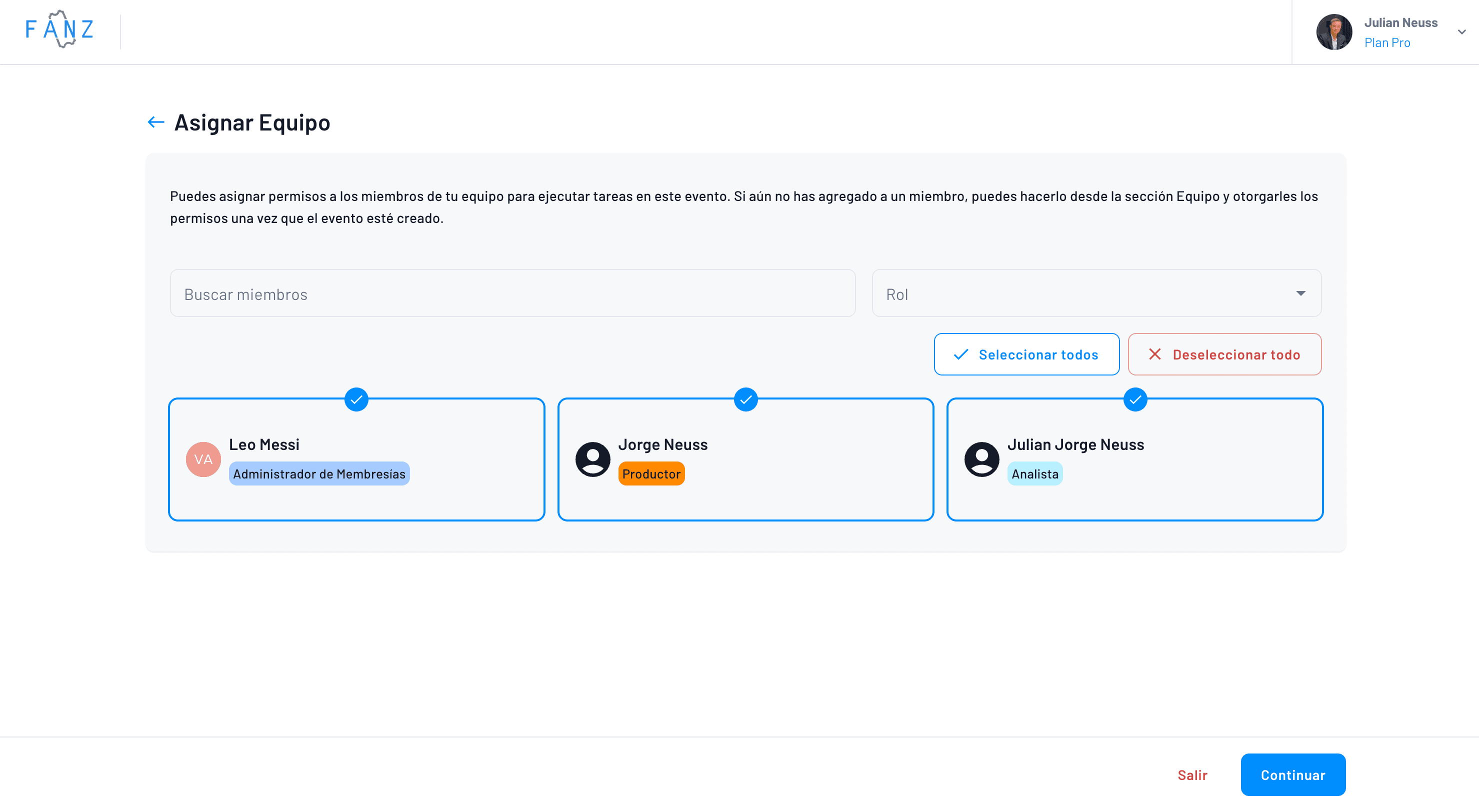The image size is (1479, 812).
Task: Click Julian Jorge Neuss's avatar icon
Action: point(982,459)
